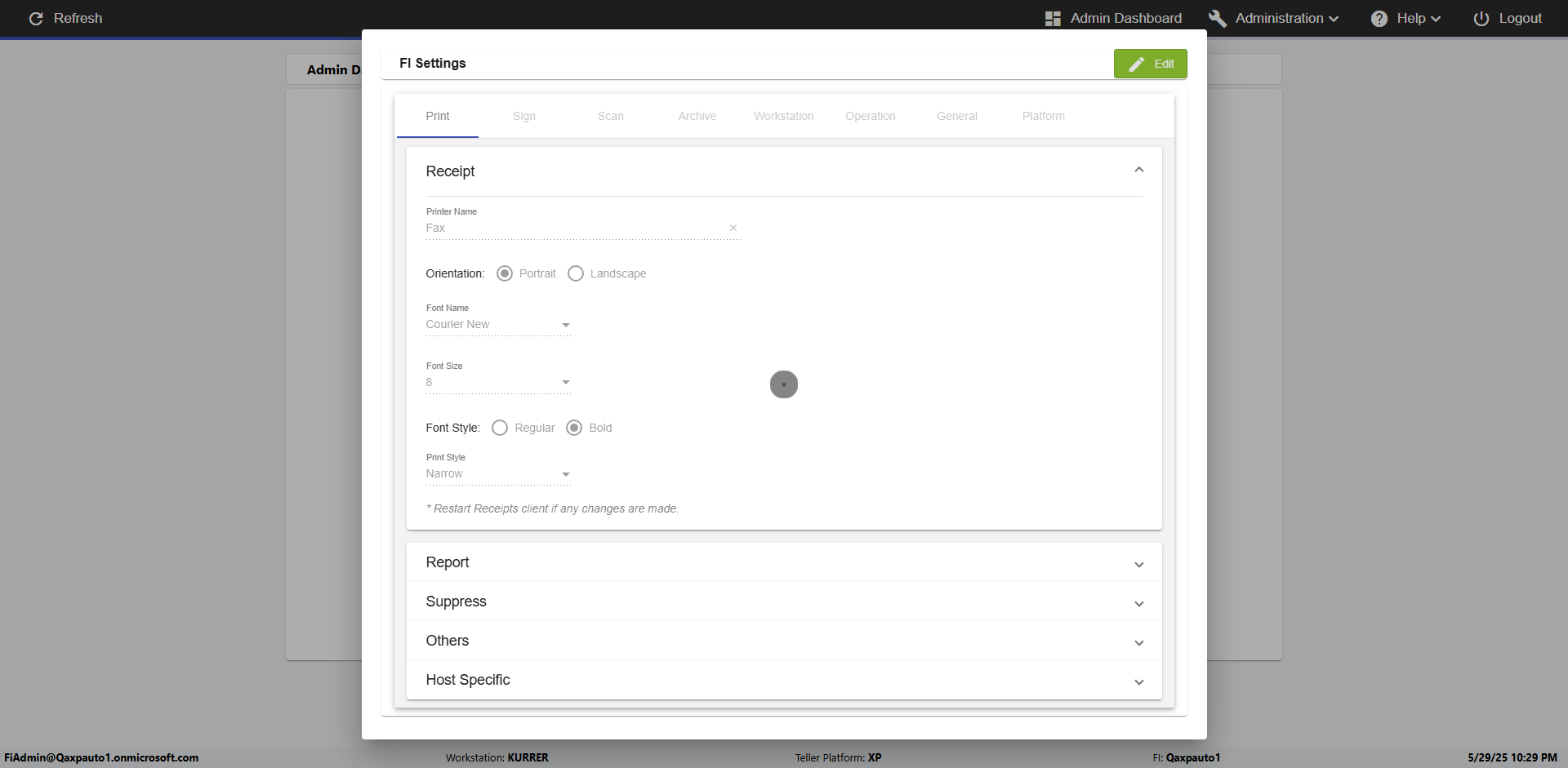The width and height of the screenshot is (1568, 768).
Task: Click the Admin Dashboard grid icon
Action: [x=1053, y=18]
